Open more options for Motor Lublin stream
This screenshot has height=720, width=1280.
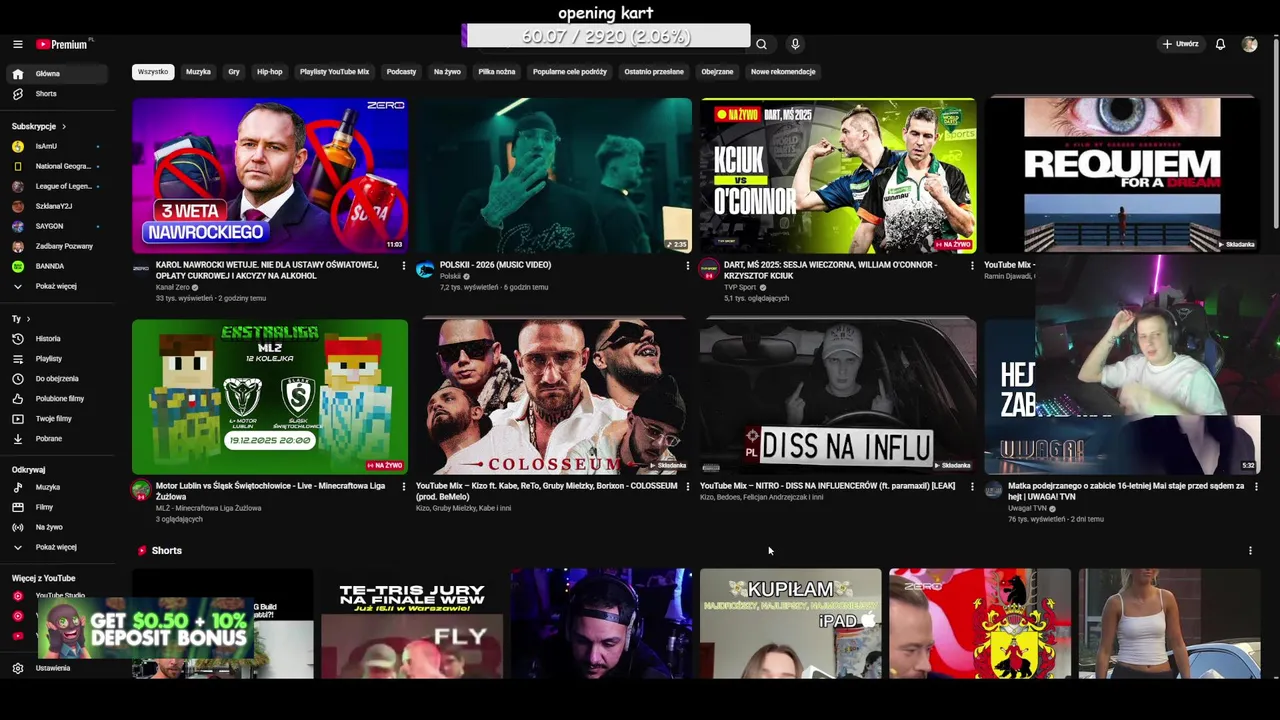click(x=403, y=487)
